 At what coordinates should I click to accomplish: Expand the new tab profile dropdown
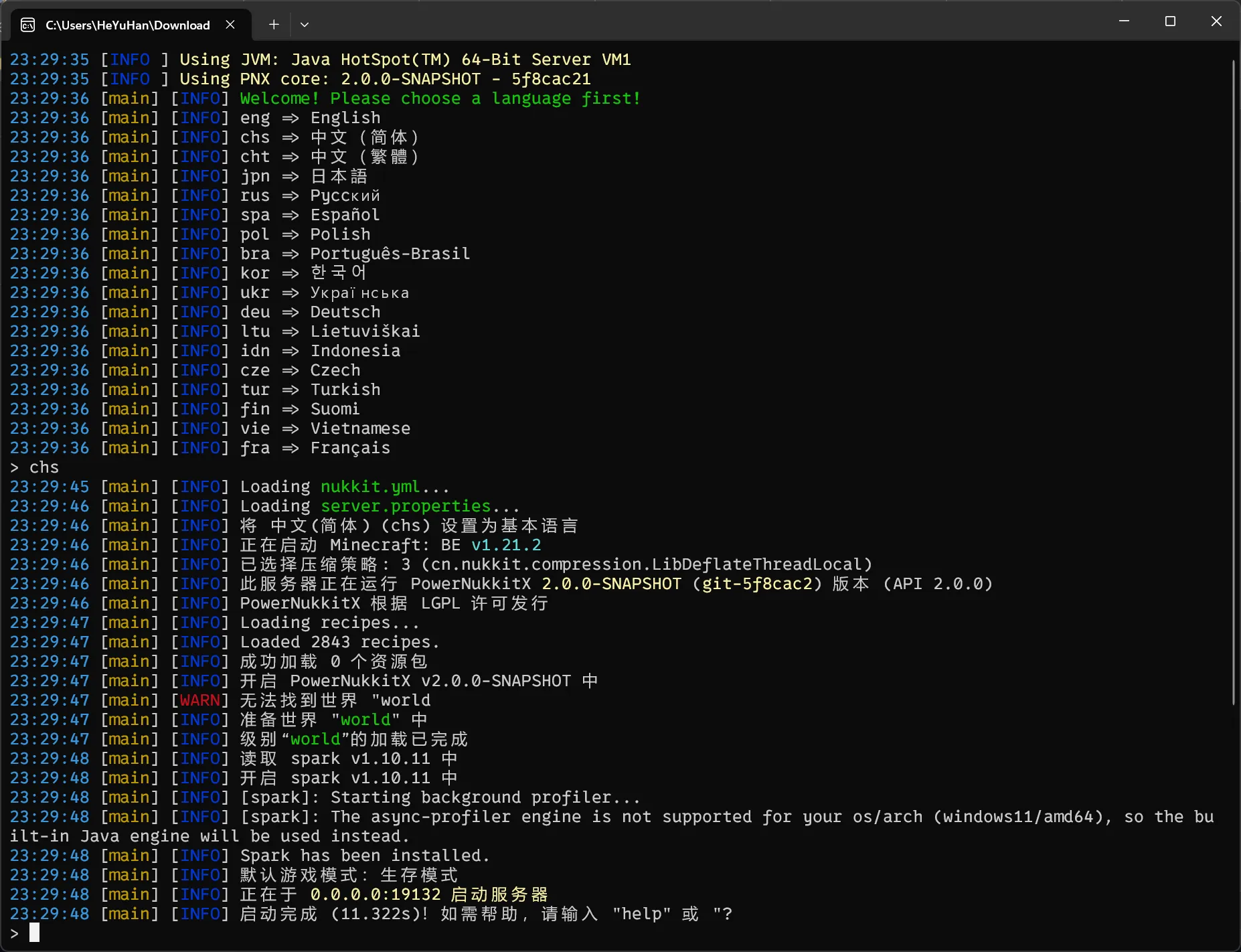(x=305, y=25)
